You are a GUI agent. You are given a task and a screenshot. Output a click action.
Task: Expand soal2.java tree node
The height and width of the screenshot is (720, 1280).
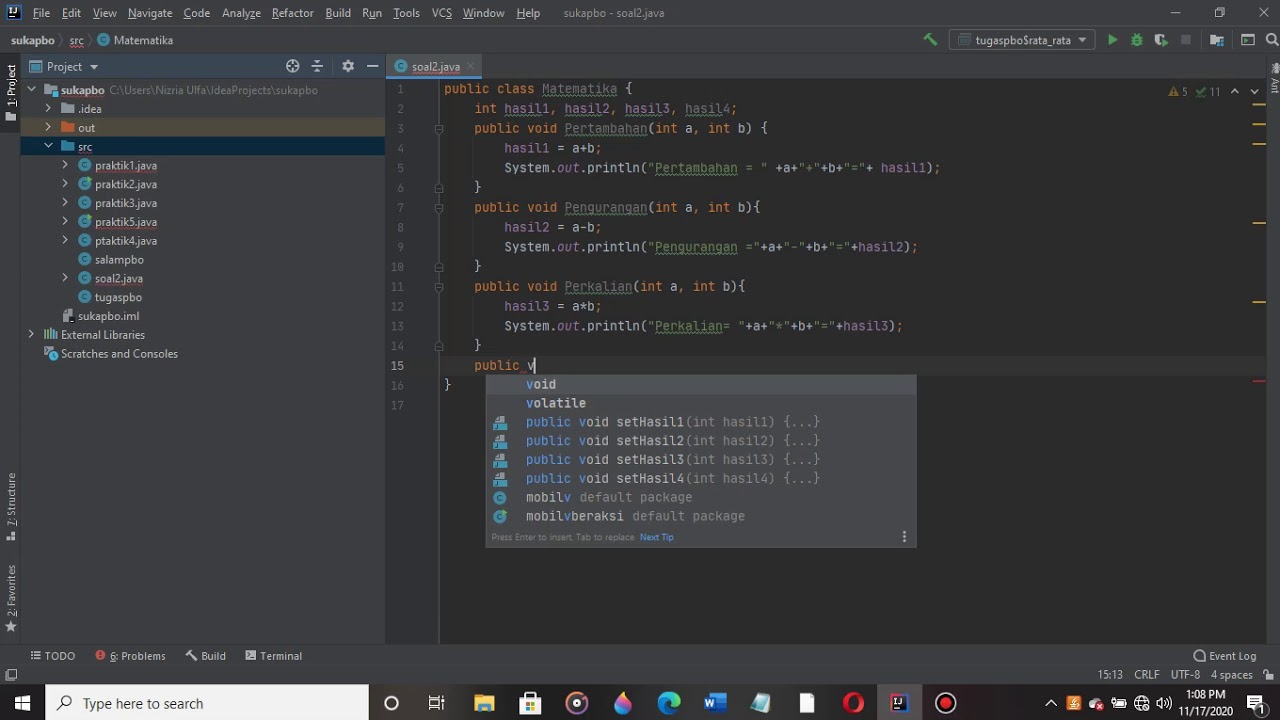click(65, 278)
